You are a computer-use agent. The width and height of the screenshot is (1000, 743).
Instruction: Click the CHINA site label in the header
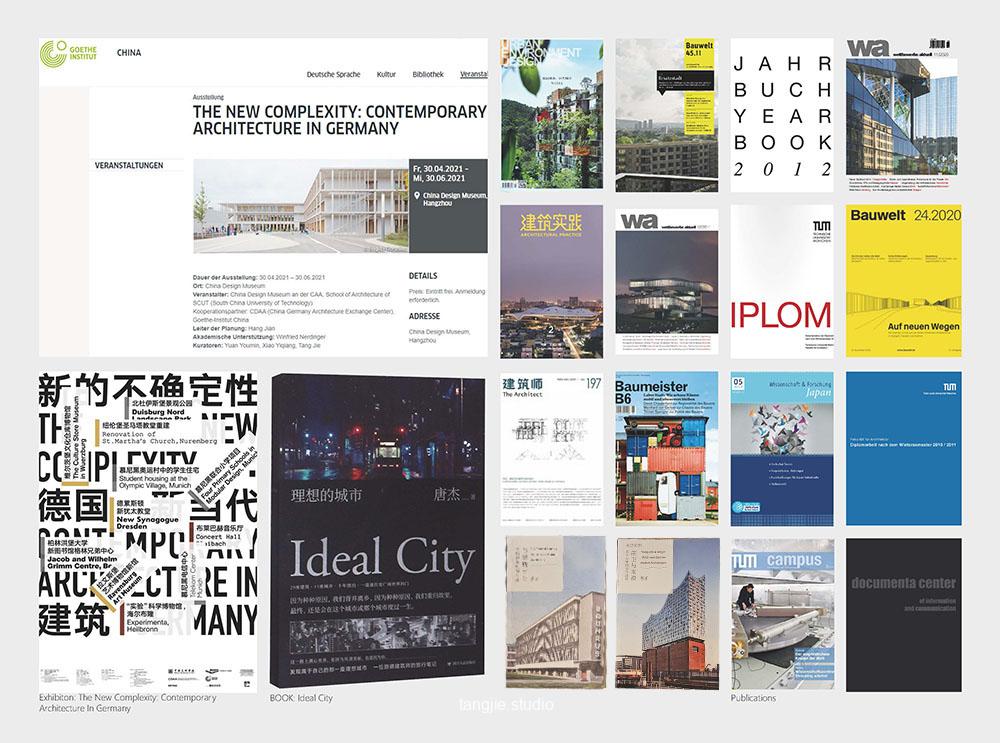pos(129,51)
